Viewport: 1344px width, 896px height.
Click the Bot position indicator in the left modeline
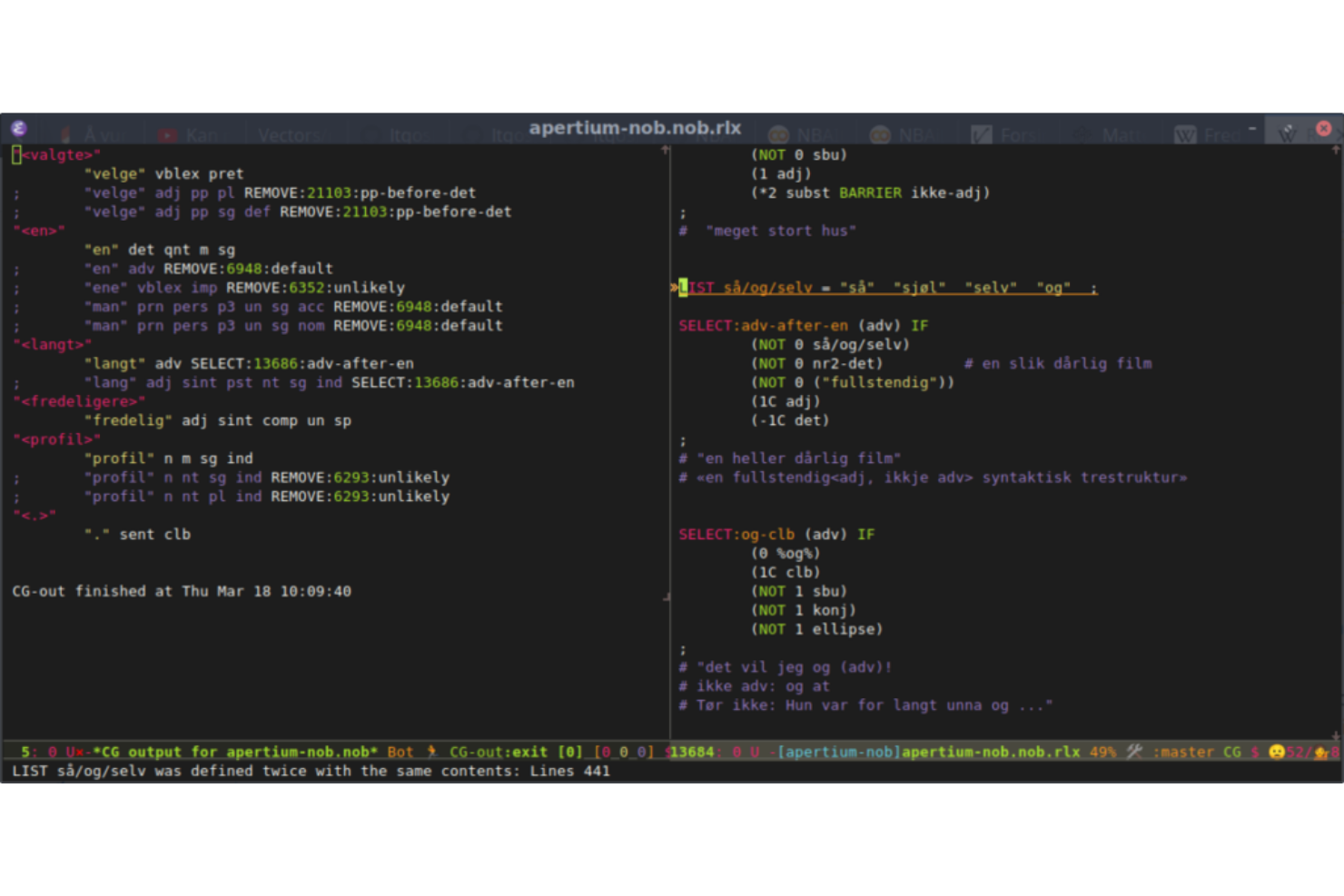pyautogui.click(x=399, y=752)
